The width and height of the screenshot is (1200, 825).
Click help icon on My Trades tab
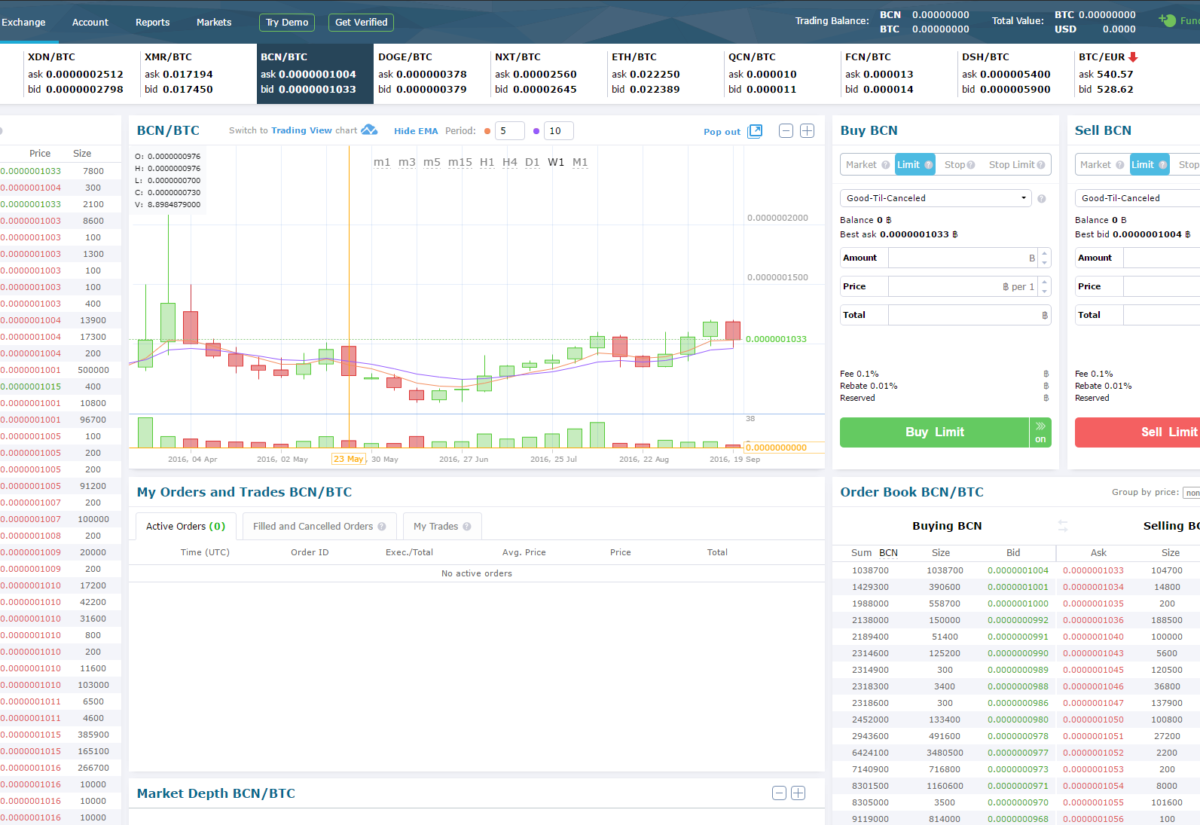pyautogui.click(x=466, y=526)
